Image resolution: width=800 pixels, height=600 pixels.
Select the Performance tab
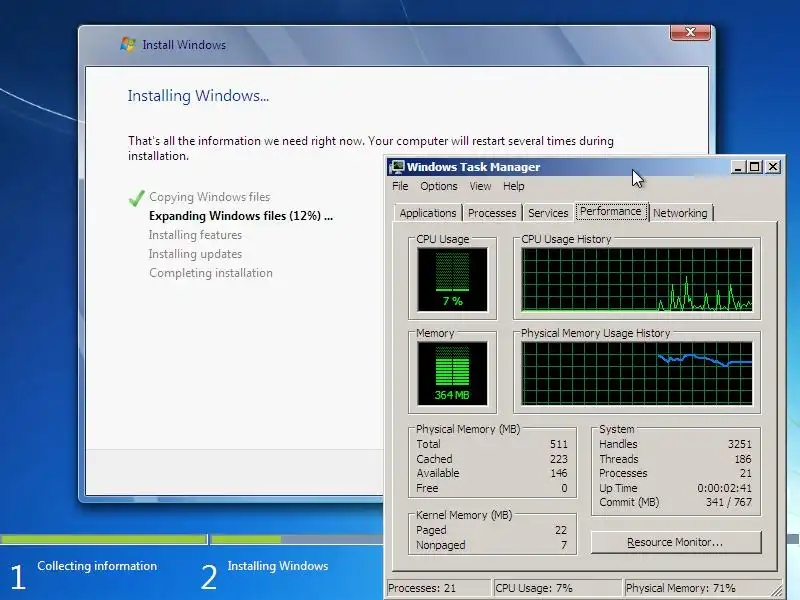point(611,211)
